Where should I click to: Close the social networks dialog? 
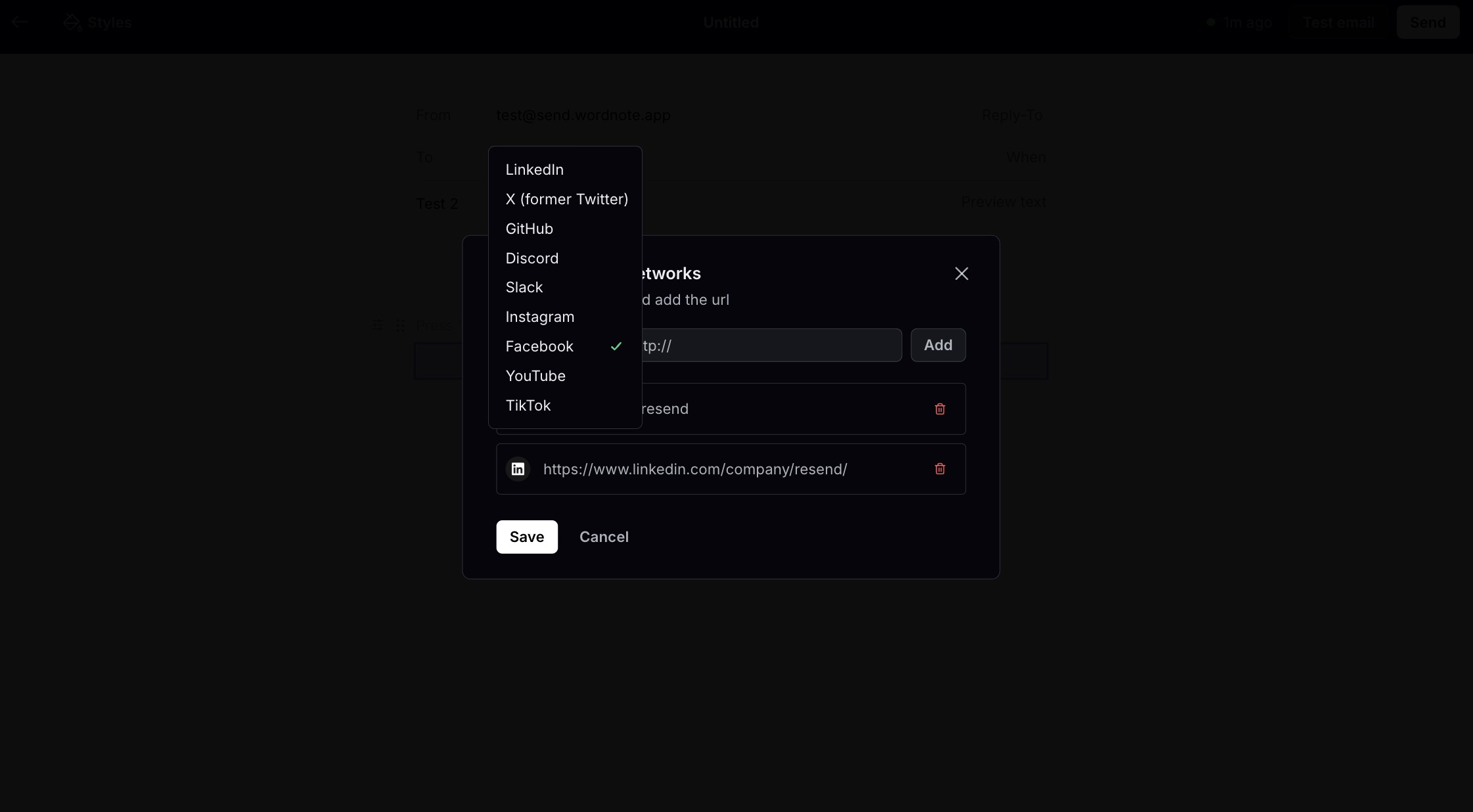click(x=961, y=273)
